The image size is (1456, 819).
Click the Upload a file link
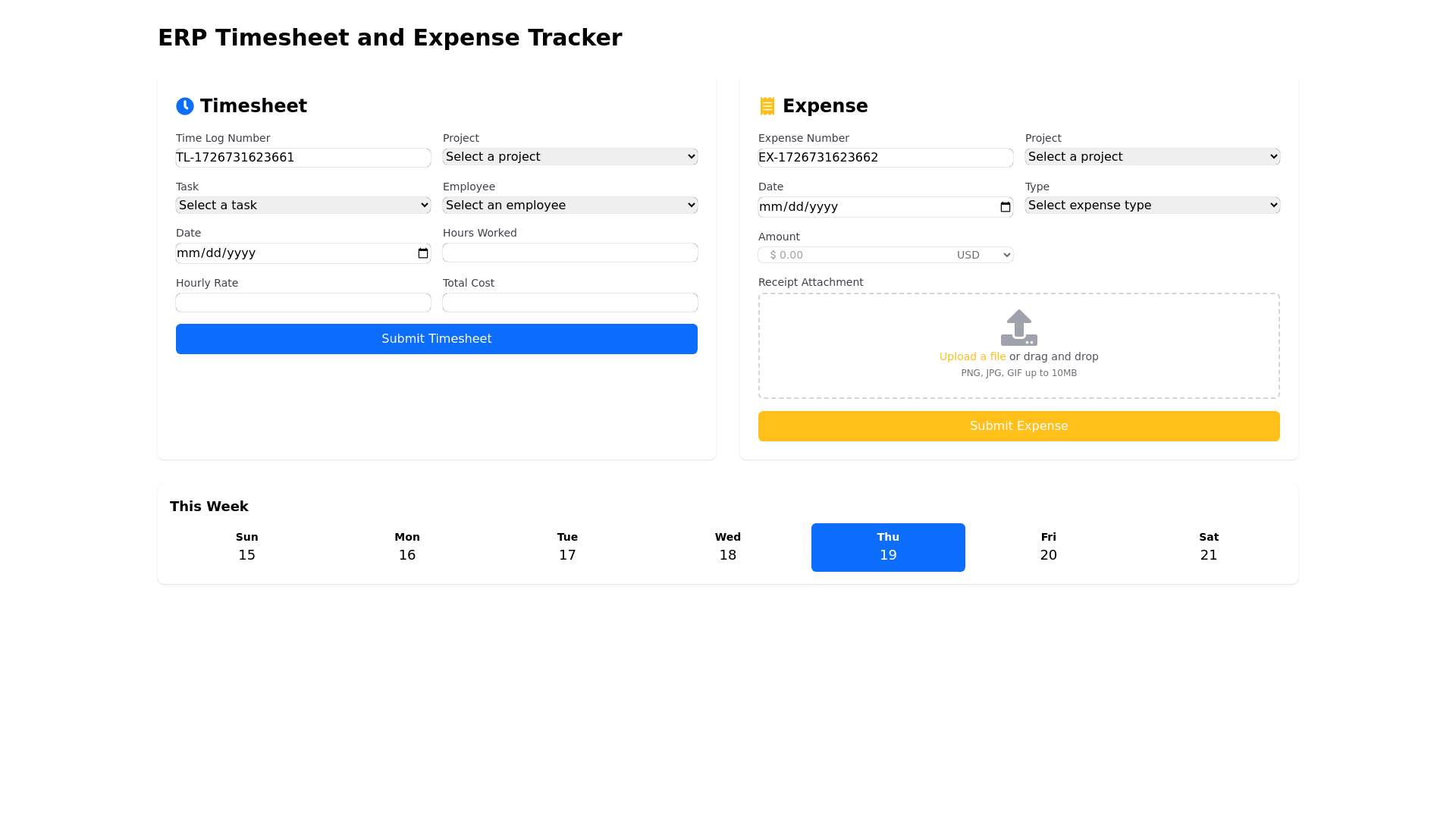pos(972,356)
